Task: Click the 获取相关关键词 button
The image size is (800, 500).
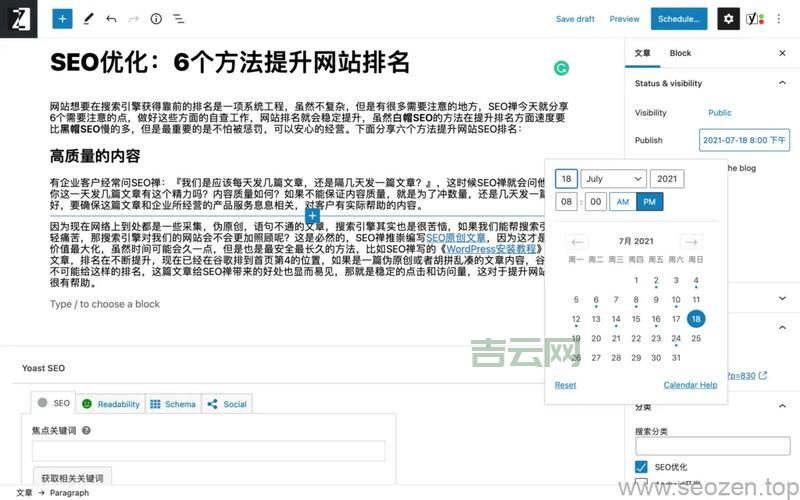Action: (x=72, y=477)
